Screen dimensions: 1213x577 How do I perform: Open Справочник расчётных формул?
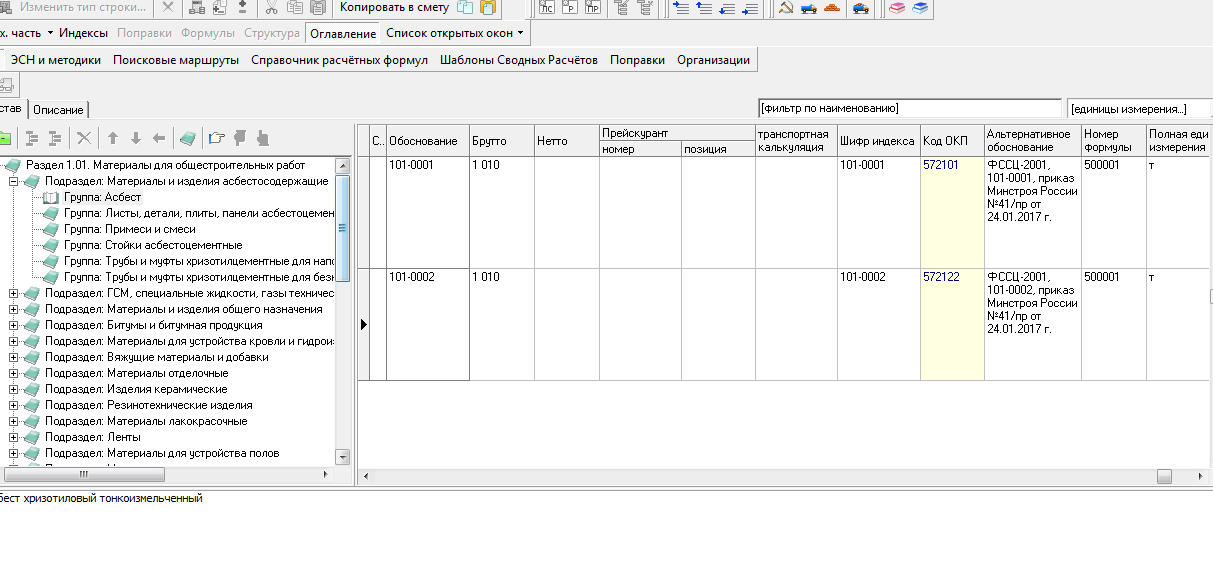click(339, 60)
